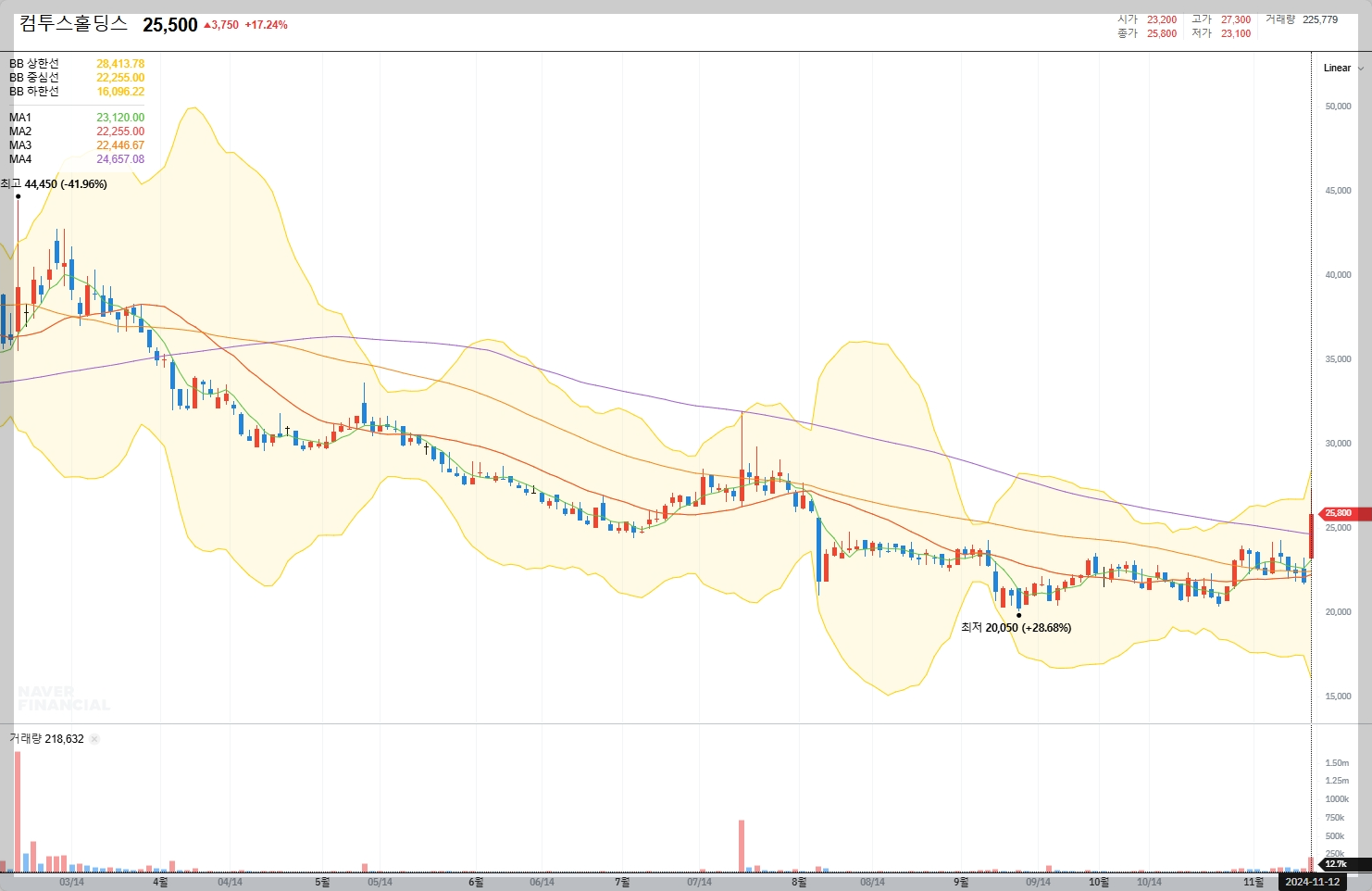Select the BB 상한선 legend entry

tap(34, 64)
